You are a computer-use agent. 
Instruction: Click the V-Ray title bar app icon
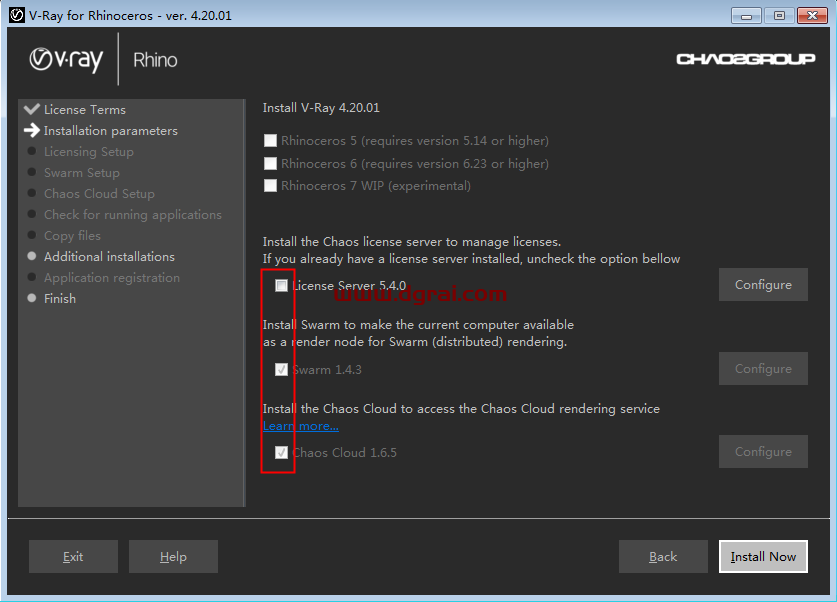click(x=16, y=15)
